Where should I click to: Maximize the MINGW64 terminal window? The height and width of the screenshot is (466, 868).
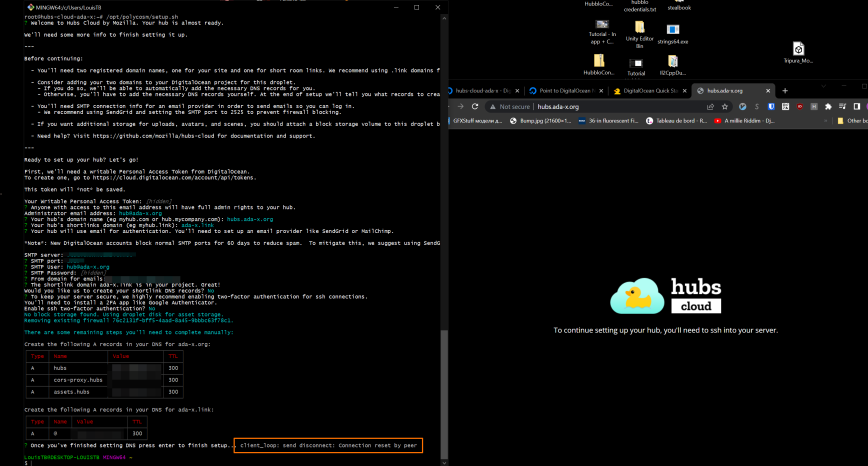pyautogui.click(x=416, y=7)
